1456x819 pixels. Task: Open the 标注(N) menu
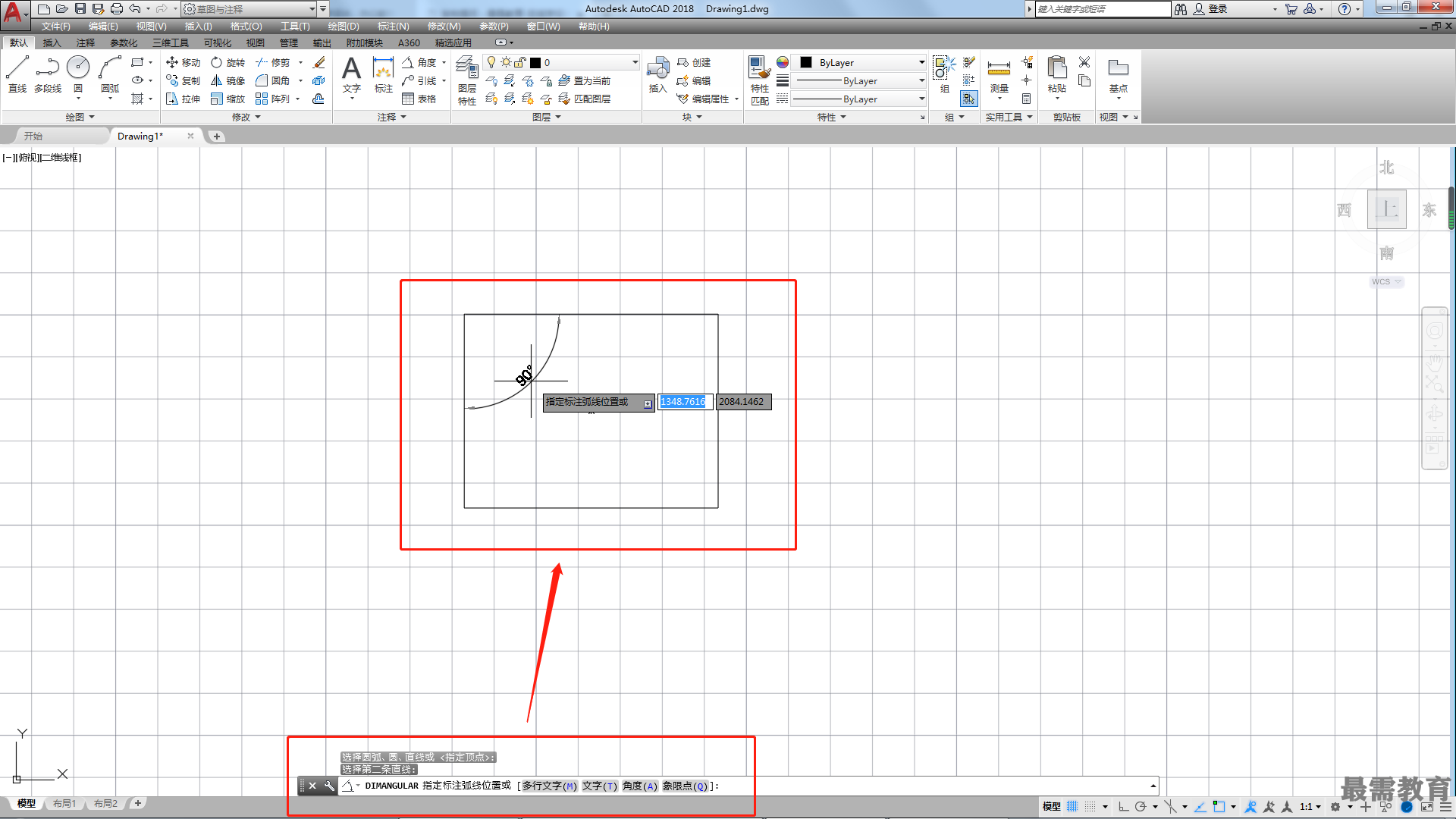click(x=393, y=27)
